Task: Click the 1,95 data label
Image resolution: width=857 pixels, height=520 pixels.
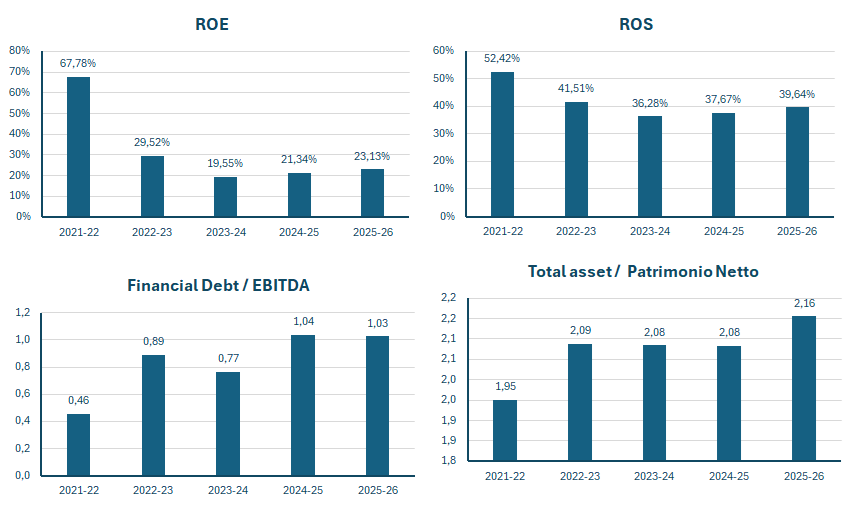Action: pyautogui.click(x=506, y=387)
